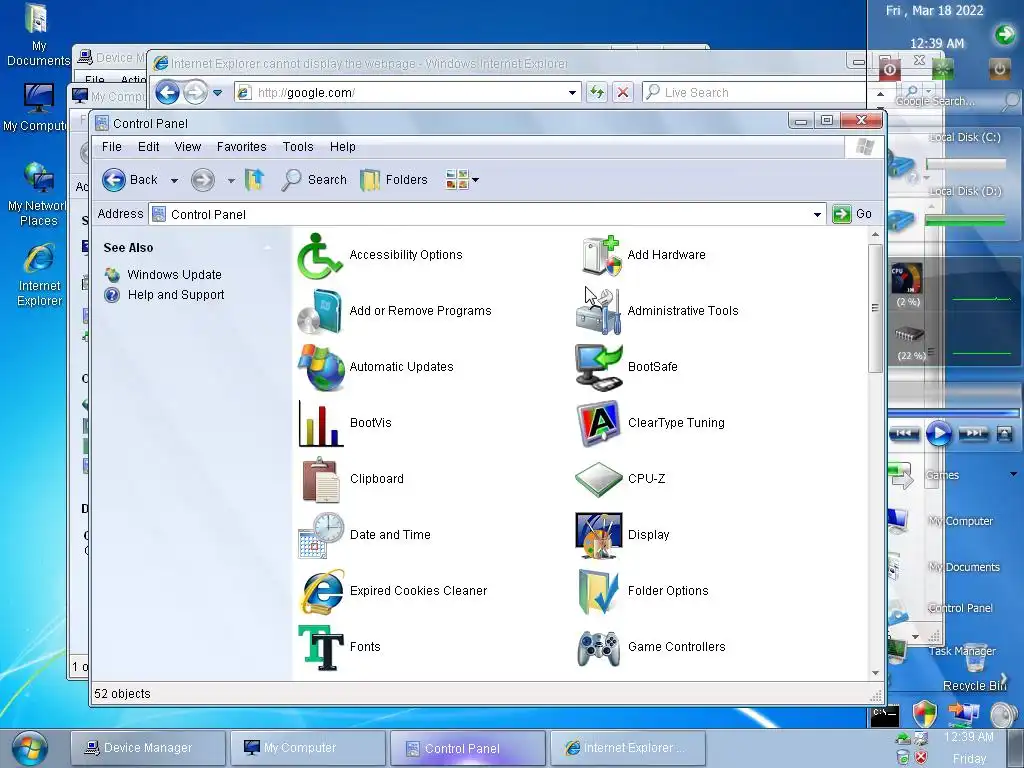Click Internet Explorer Stop button
This screenshot has height=768, width=1024.
click(x=623, y=93)
